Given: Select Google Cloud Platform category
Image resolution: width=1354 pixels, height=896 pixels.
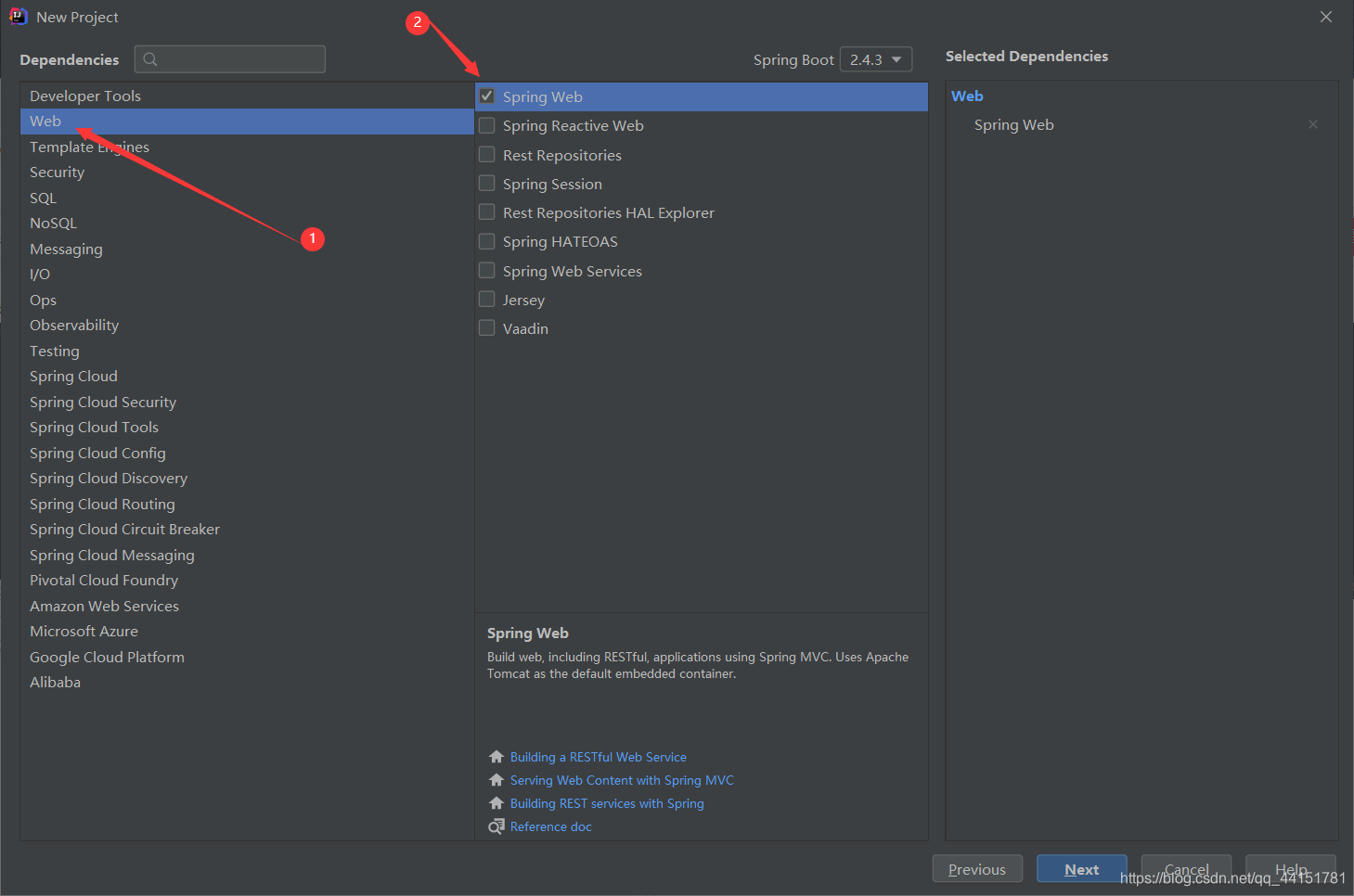Looking at the screenshot, I should 247,657.
